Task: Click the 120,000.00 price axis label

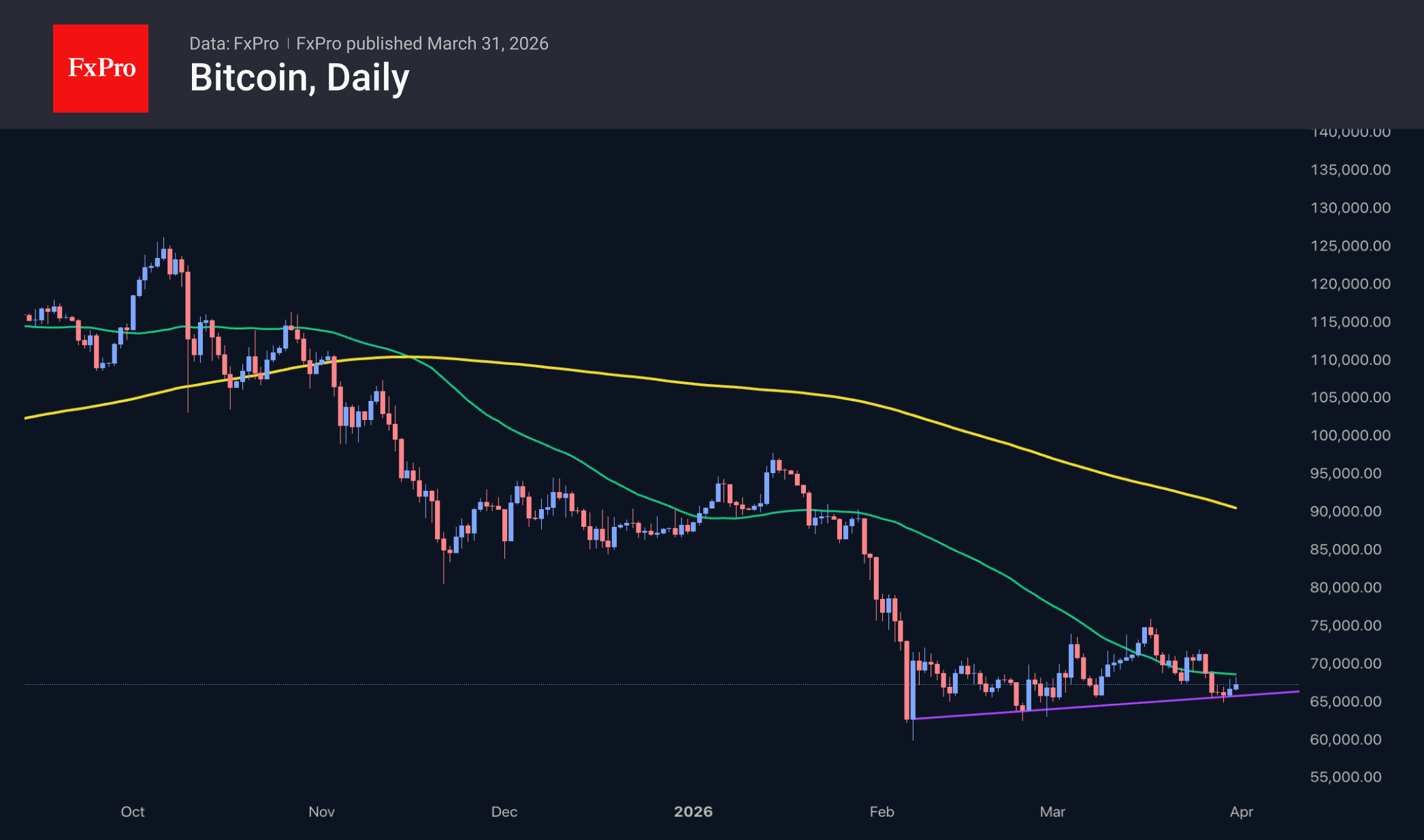Action: click(1350, 284)
